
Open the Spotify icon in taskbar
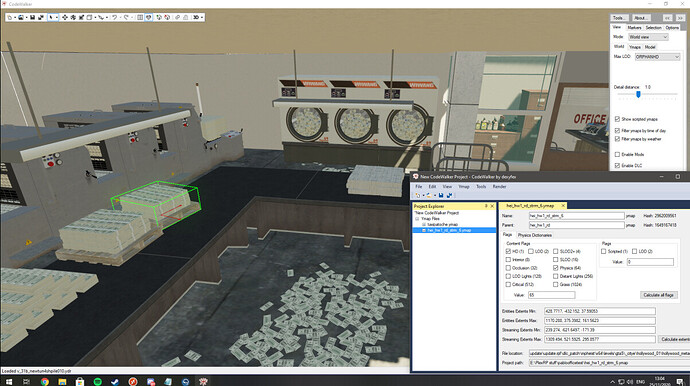click(98, 382)
